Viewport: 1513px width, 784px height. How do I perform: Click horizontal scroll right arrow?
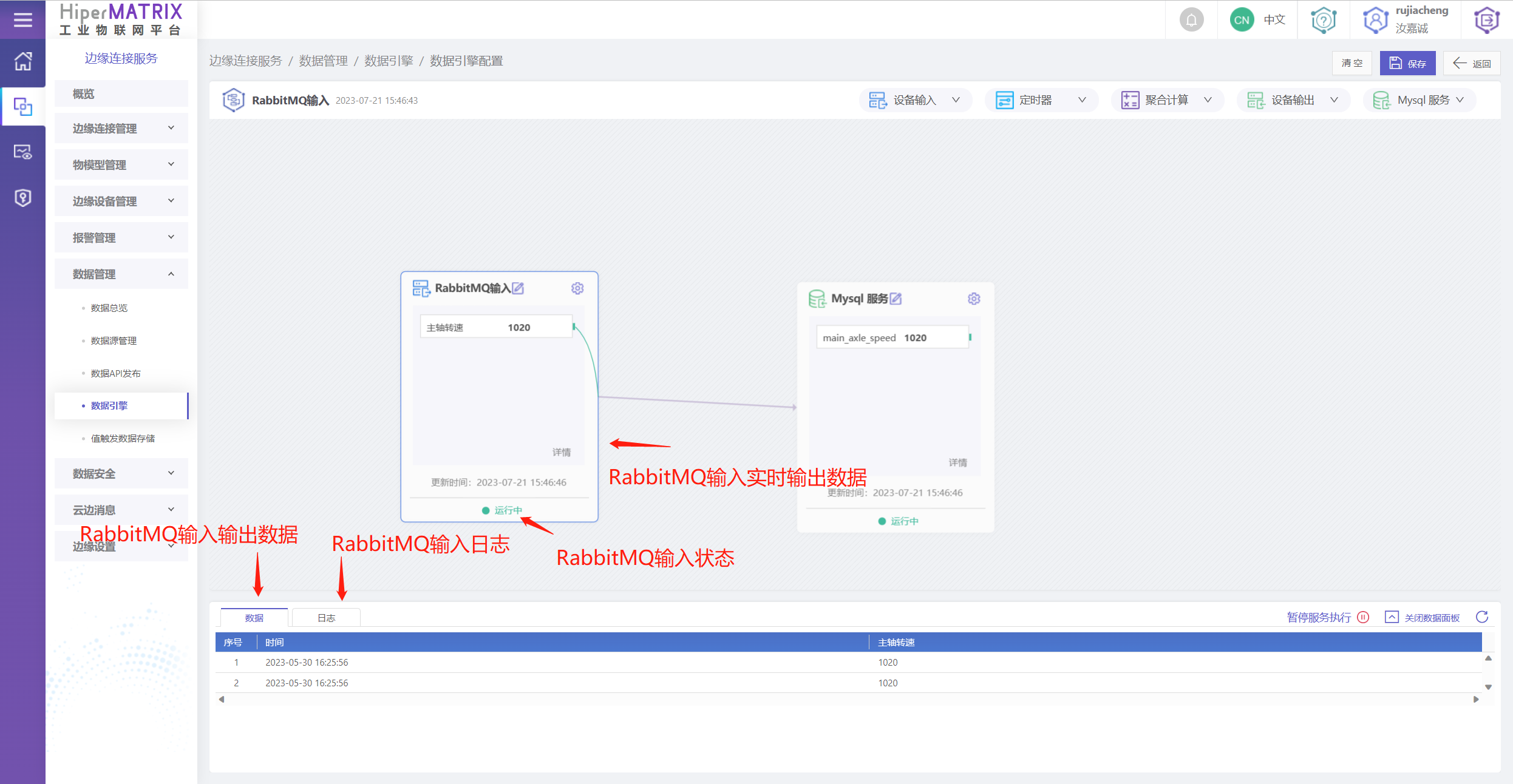pos(1476,699)
